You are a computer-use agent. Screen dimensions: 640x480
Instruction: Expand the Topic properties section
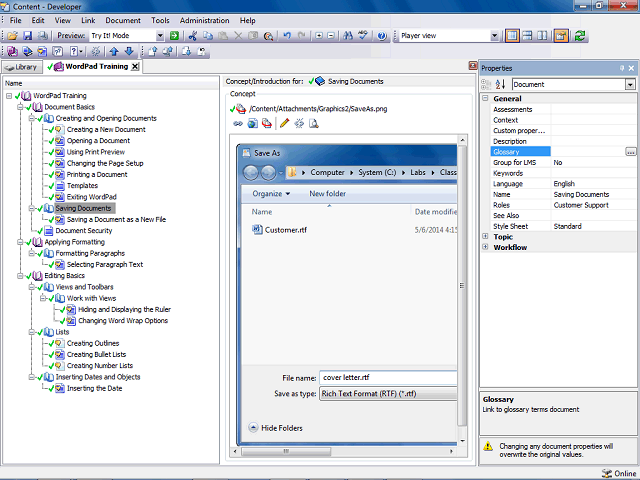(485, 236)
